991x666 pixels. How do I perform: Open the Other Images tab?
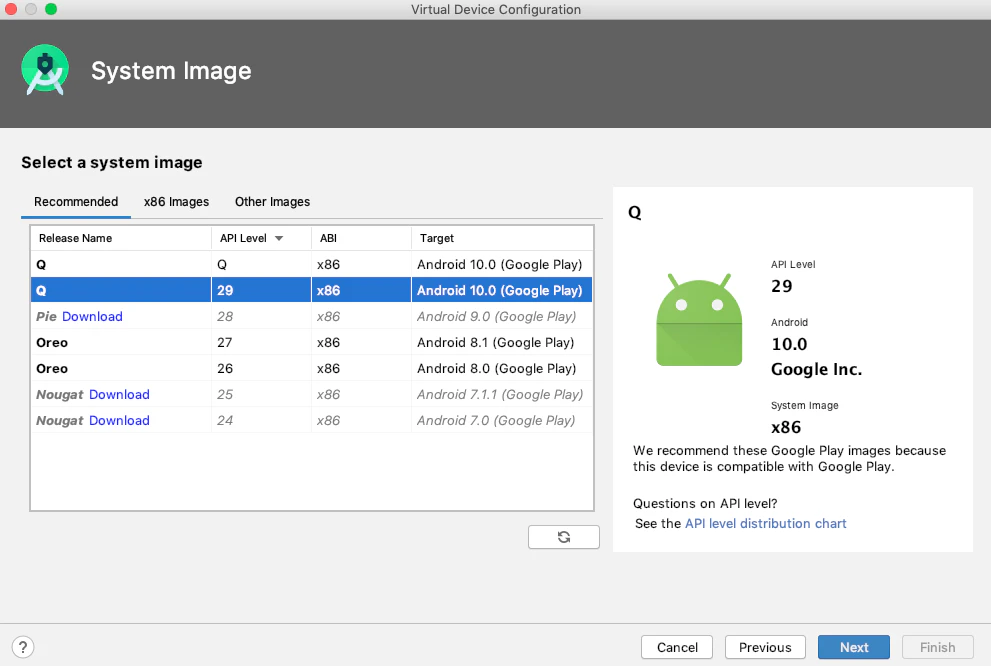tap(272, 202)
